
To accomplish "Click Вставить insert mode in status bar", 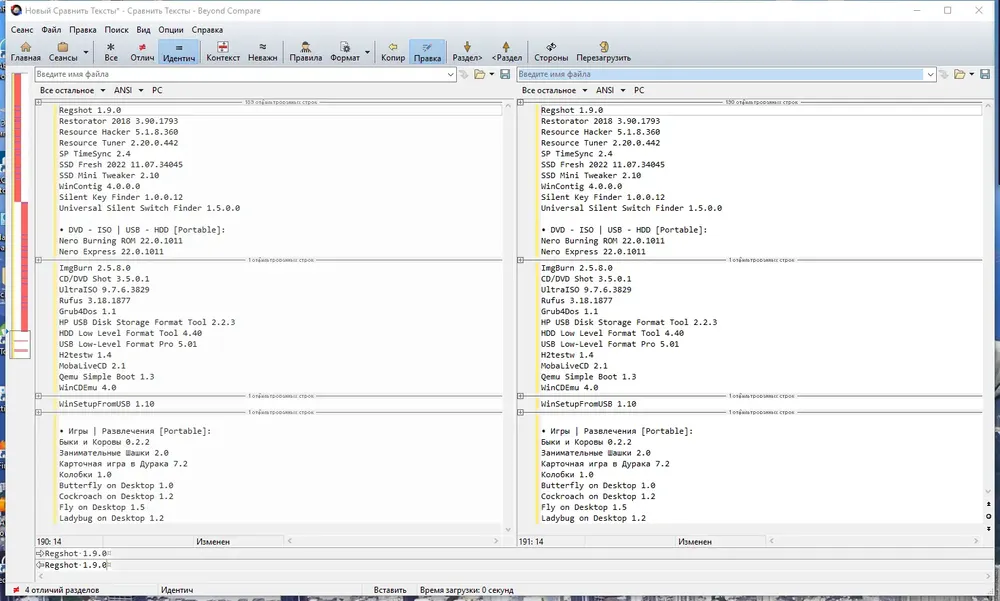I will click(390, 590).
